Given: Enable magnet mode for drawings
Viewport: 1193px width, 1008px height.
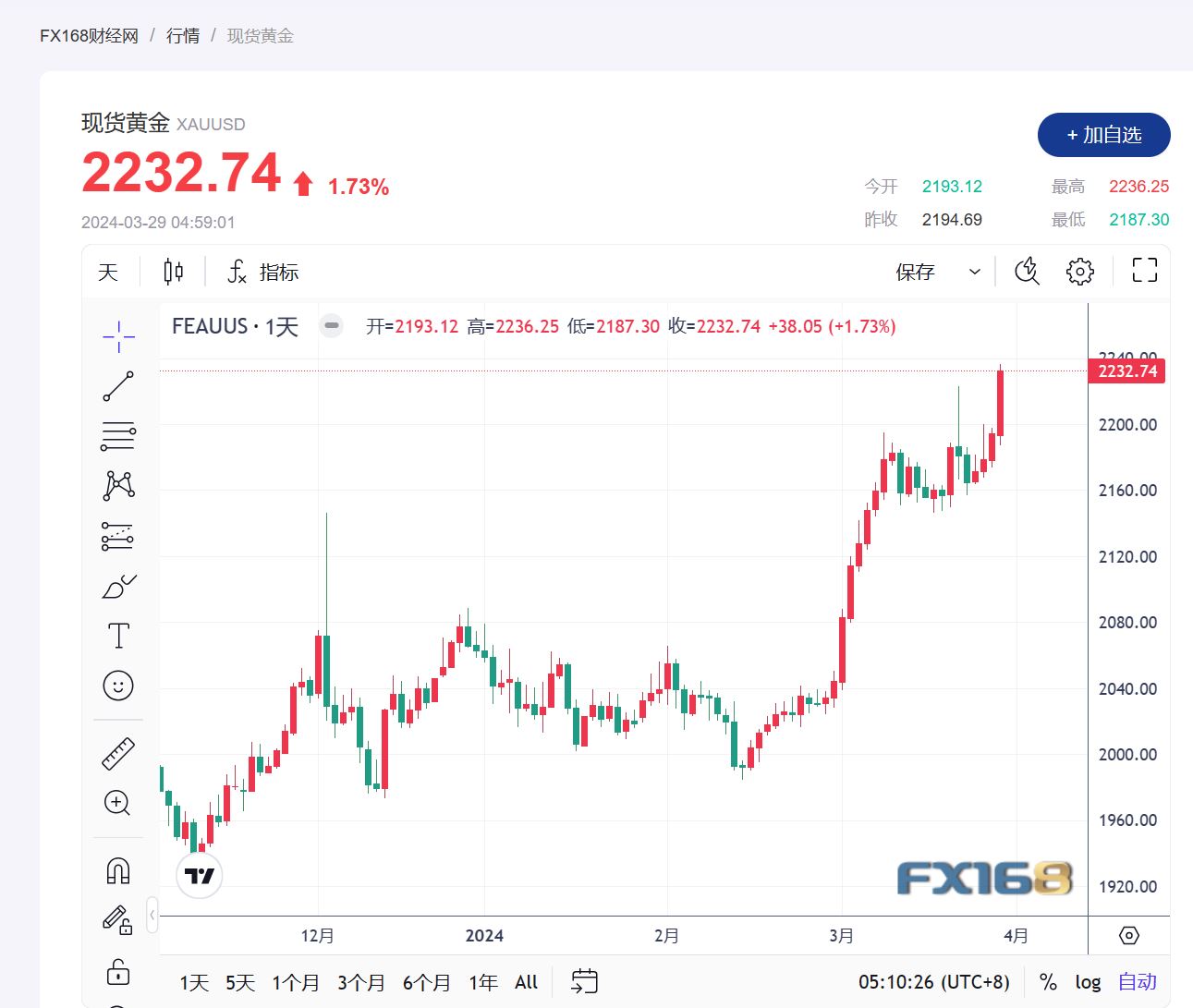Looking at the screenshot, I should coord(117,869).
